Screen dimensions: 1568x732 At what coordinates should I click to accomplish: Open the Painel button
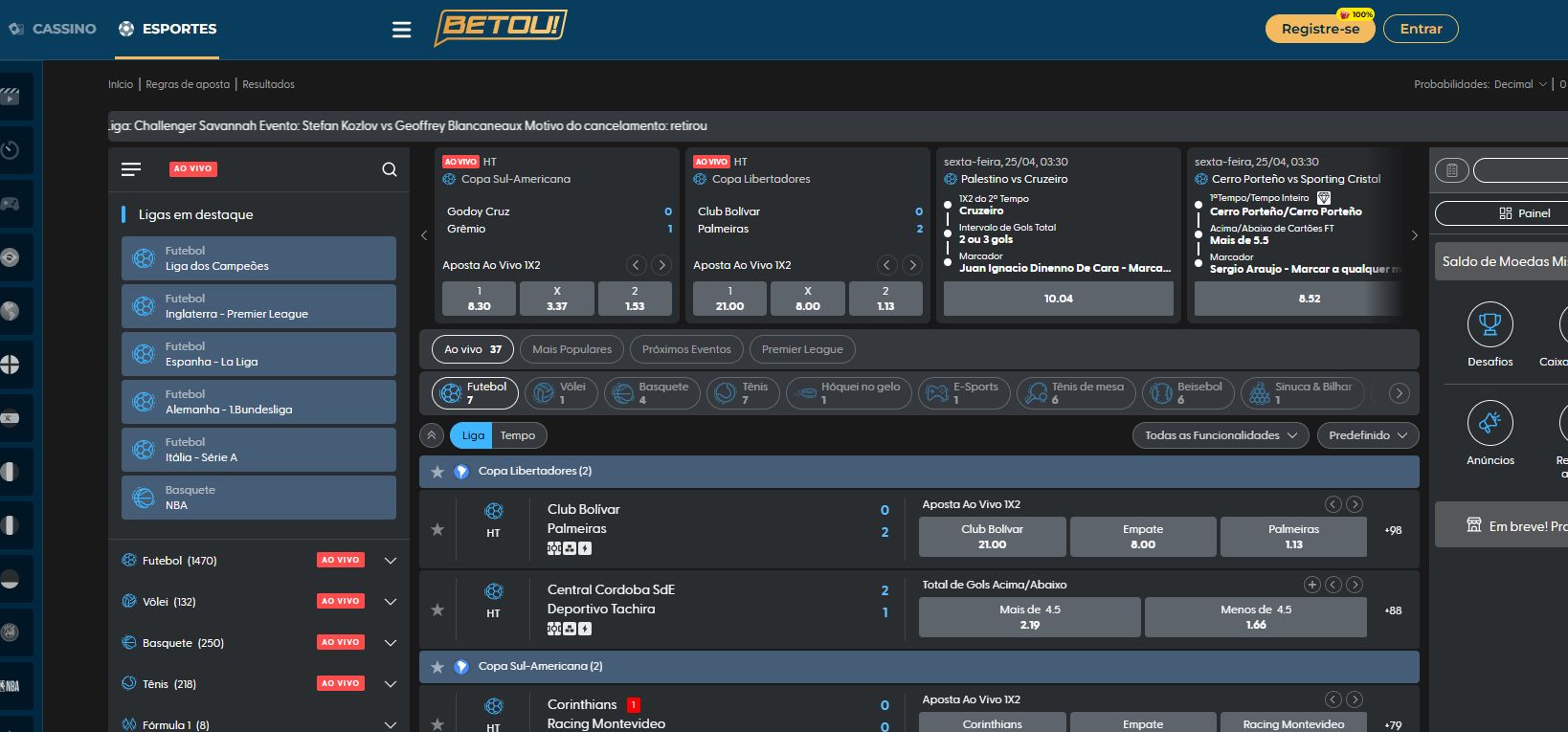coord(1503,213)
